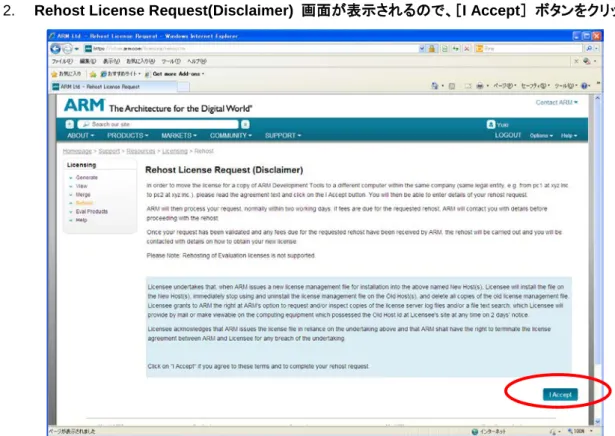615x436 pixels.
Task: Open the ABOUT navigation menu
Action: [x=80, y=135]
